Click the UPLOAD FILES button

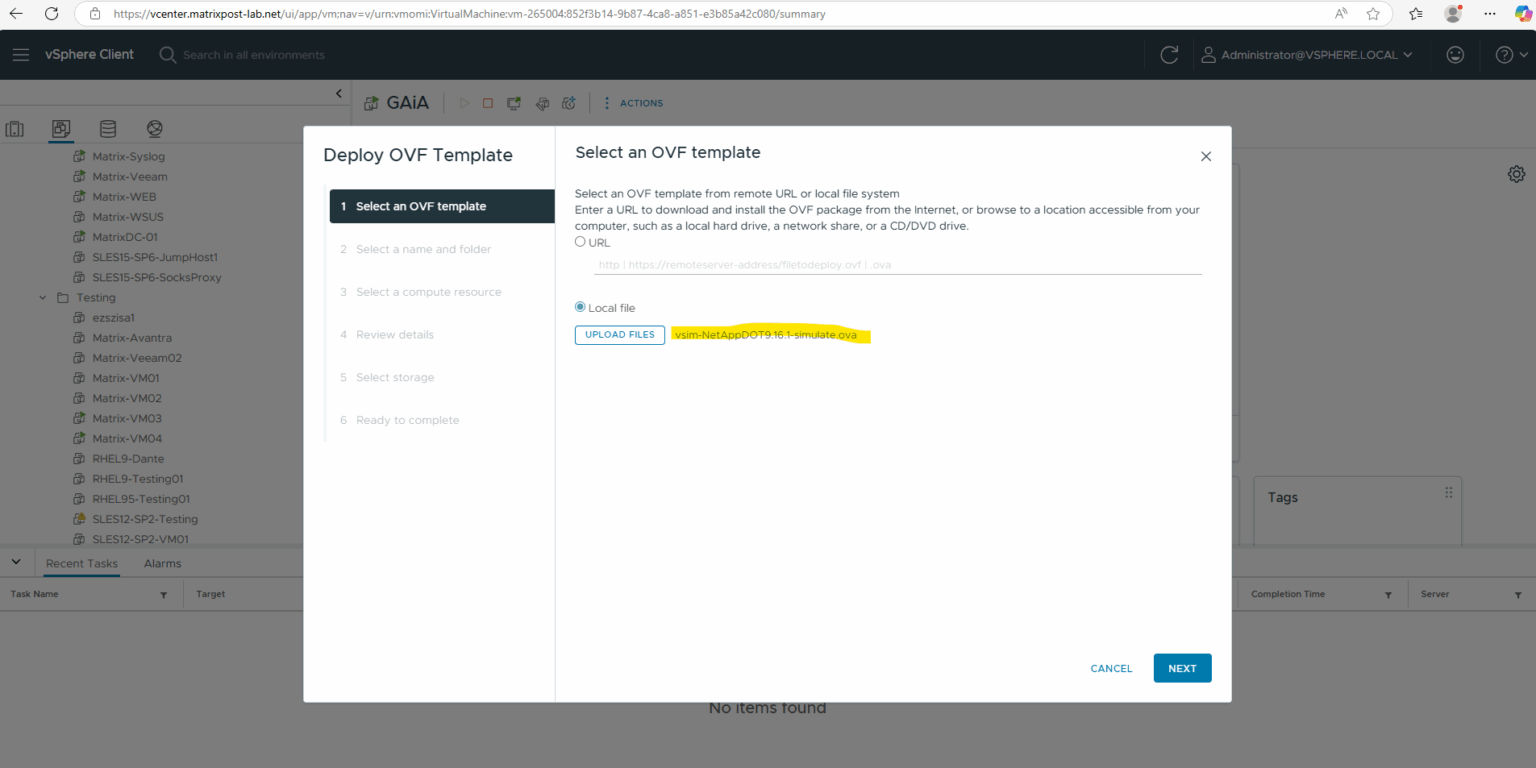pos(619,335)
